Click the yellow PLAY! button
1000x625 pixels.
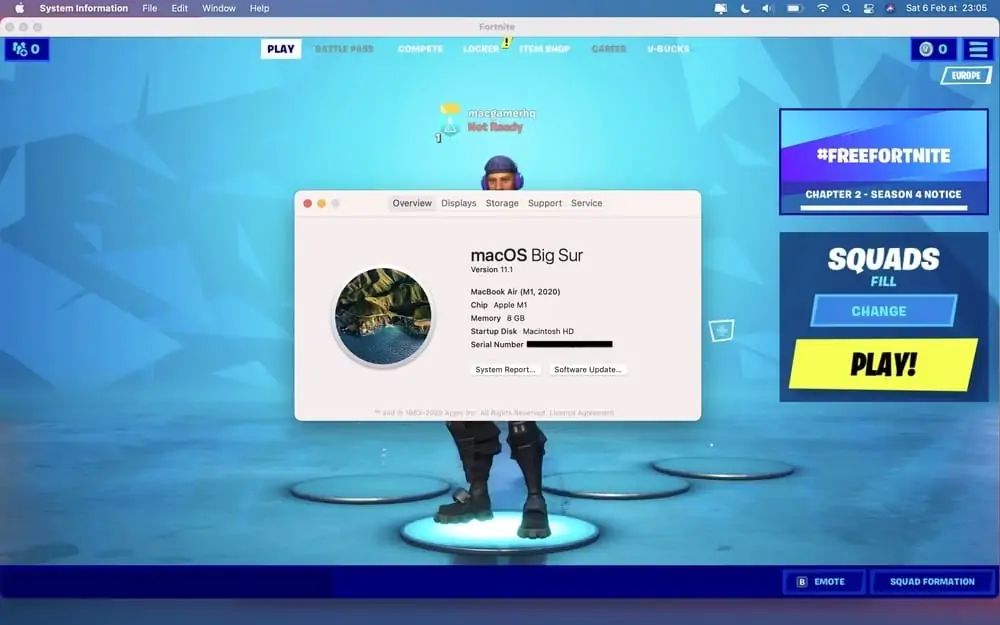pos(883,364)
